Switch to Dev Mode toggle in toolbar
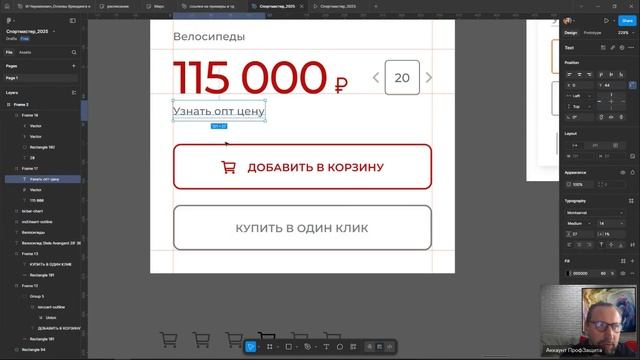The height and width of the screenshot is (360, 640). tap(389, 347)
